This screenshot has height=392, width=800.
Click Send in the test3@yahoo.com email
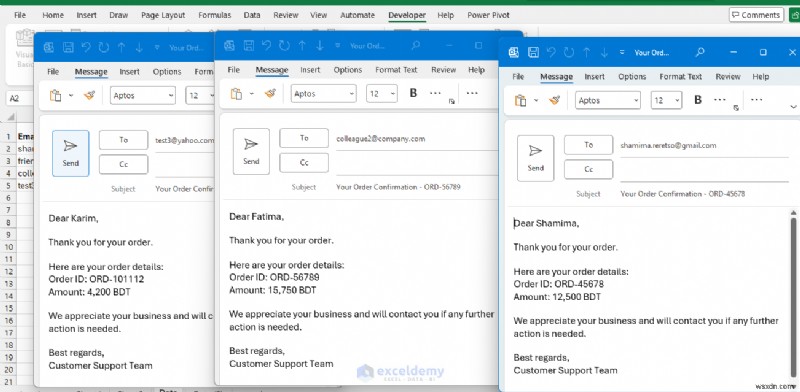coord(70,153)
